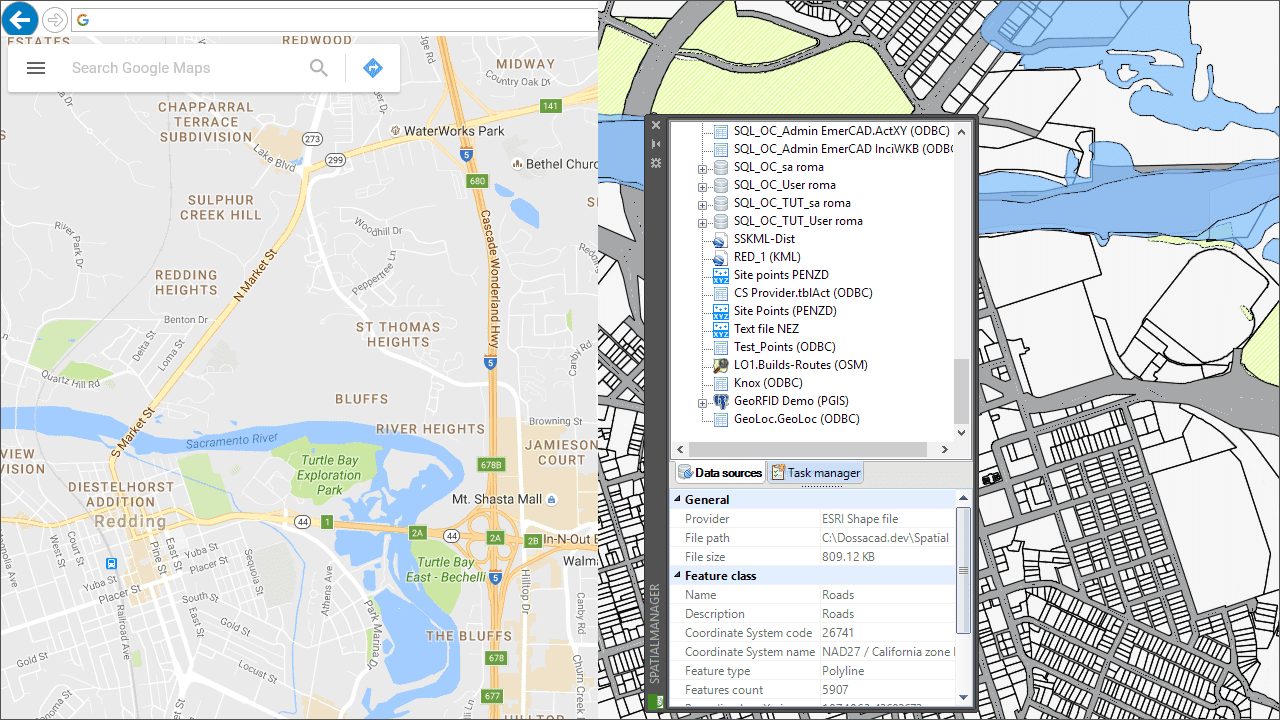
Task: Expand the SQL_OC_User roma node
Action: [703, 185]
